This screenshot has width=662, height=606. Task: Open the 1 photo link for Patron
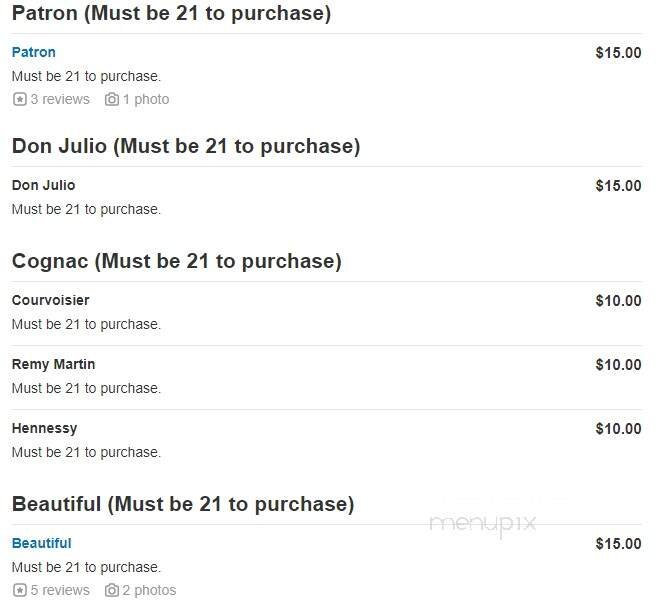(146, 99)
